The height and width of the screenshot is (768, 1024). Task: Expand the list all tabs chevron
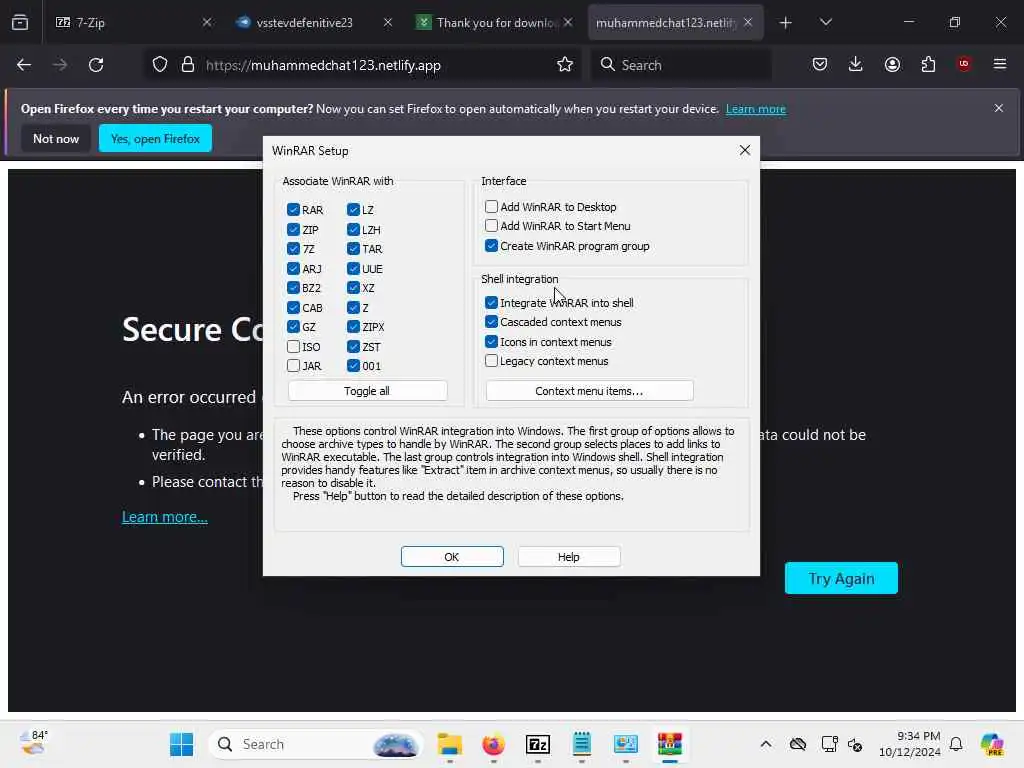pos(825,22)
